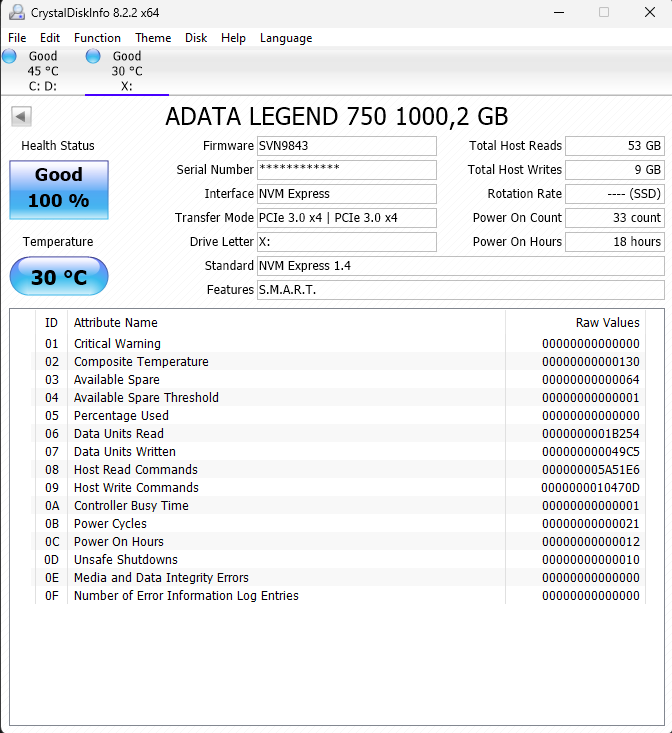Select the Available Spare Threshold row
The height and width of the screenshot is (733, 672).
[x=338, y=398]
